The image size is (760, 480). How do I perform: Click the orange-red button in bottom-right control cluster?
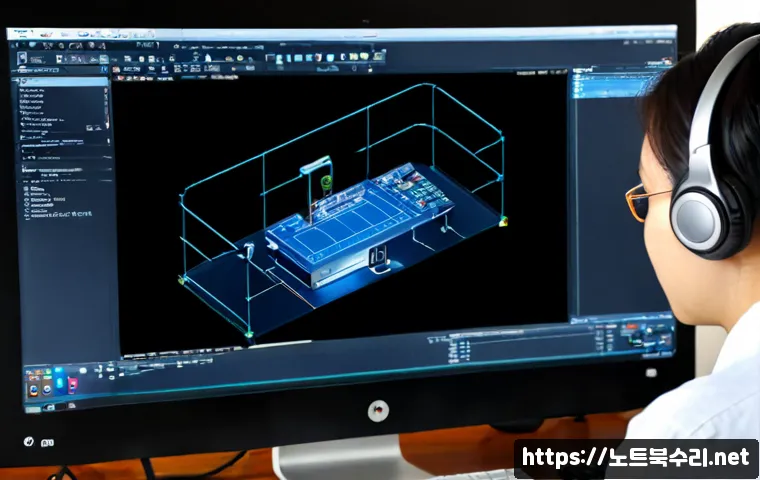[x=631, y=327]
